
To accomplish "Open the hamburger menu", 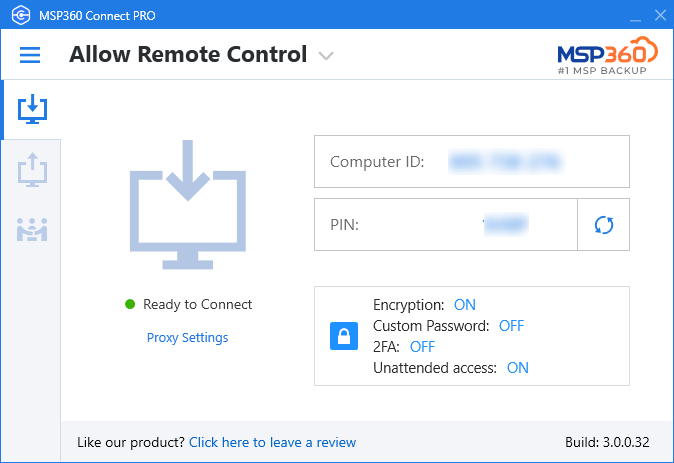I will coord(30,55).
